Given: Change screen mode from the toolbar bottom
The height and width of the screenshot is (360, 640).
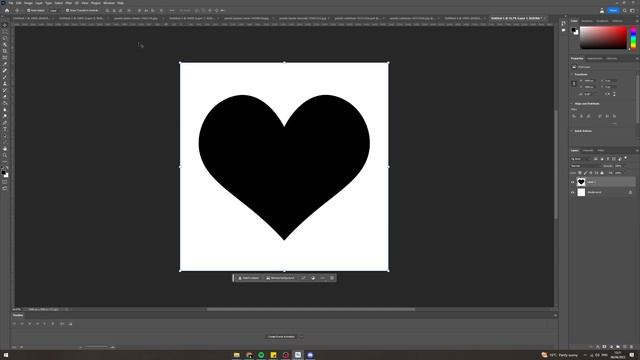Looking at the screenshot, I should pos(5,189).
